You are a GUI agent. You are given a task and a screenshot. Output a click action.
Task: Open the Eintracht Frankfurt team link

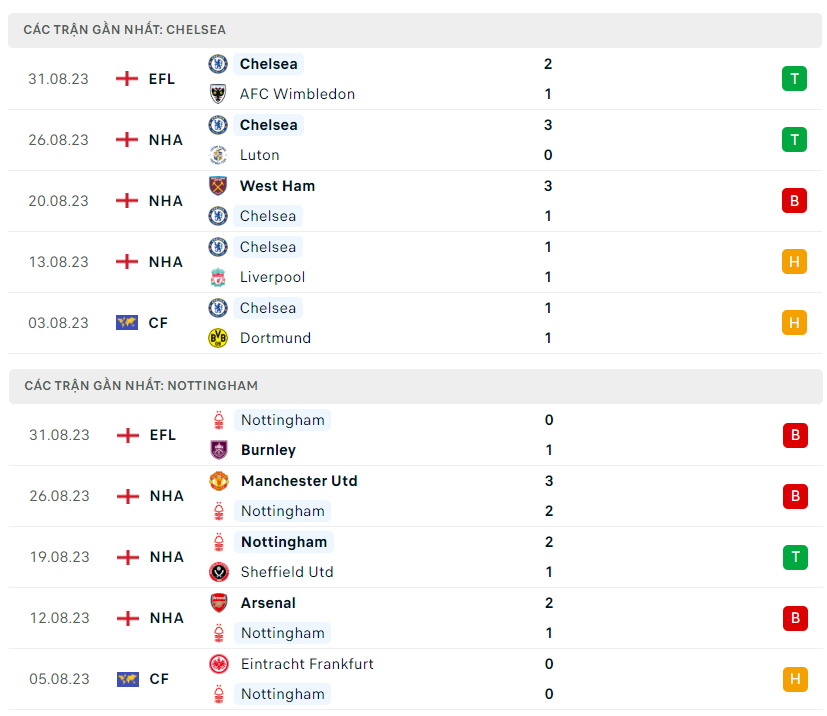pyautogui.click(x=307, y=664)
